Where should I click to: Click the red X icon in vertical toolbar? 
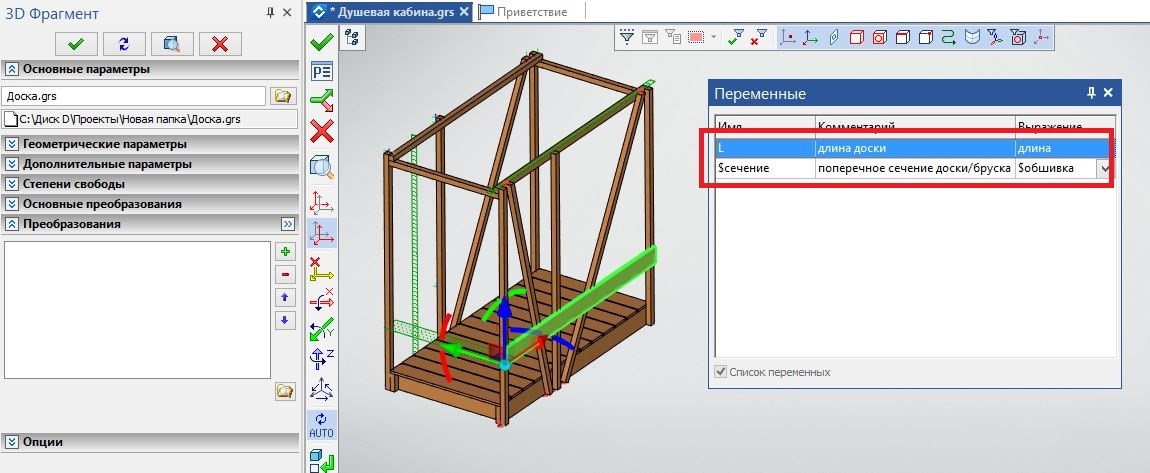point(321,131)
